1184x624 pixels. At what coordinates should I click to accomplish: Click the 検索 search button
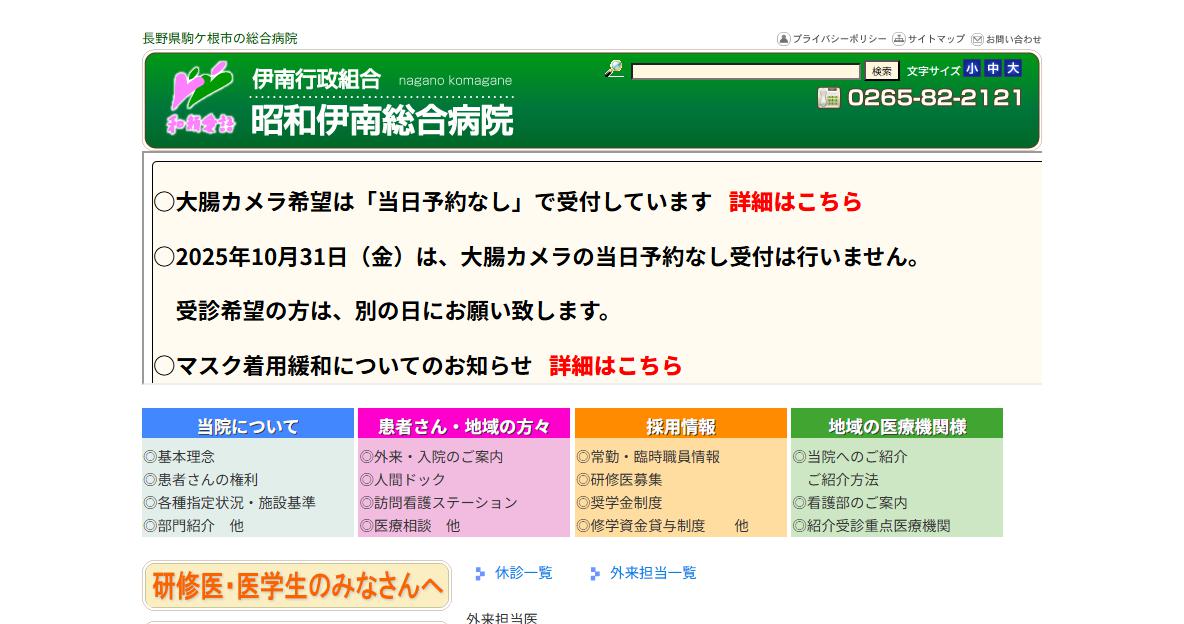[x=882, y=71]
